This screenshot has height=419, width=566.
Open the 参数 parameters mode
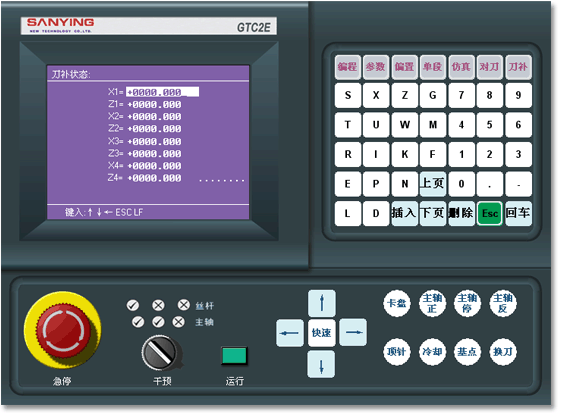point(376,67)
